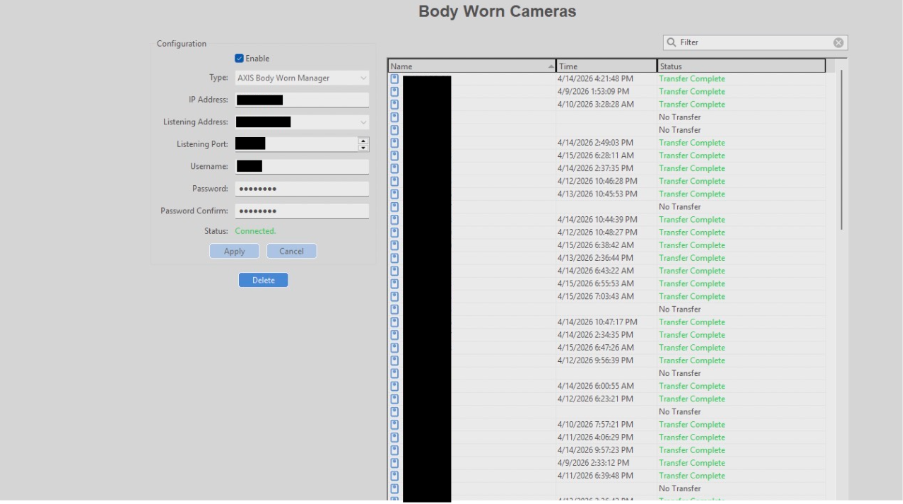Click camera icon for 4/14/2026 4:21:48 PM row
This screenshot has width=903, height=504.
394,79
